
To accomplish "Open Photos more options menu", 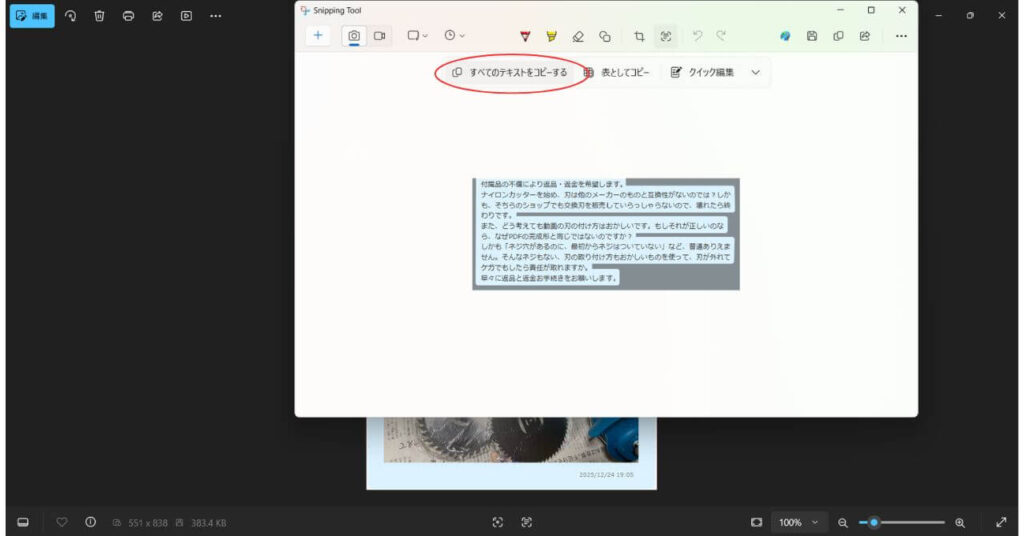I will [216, 16].
